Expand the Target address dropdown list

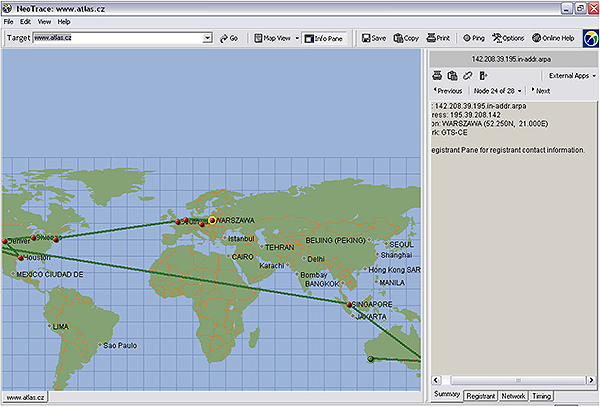(207, 38)
